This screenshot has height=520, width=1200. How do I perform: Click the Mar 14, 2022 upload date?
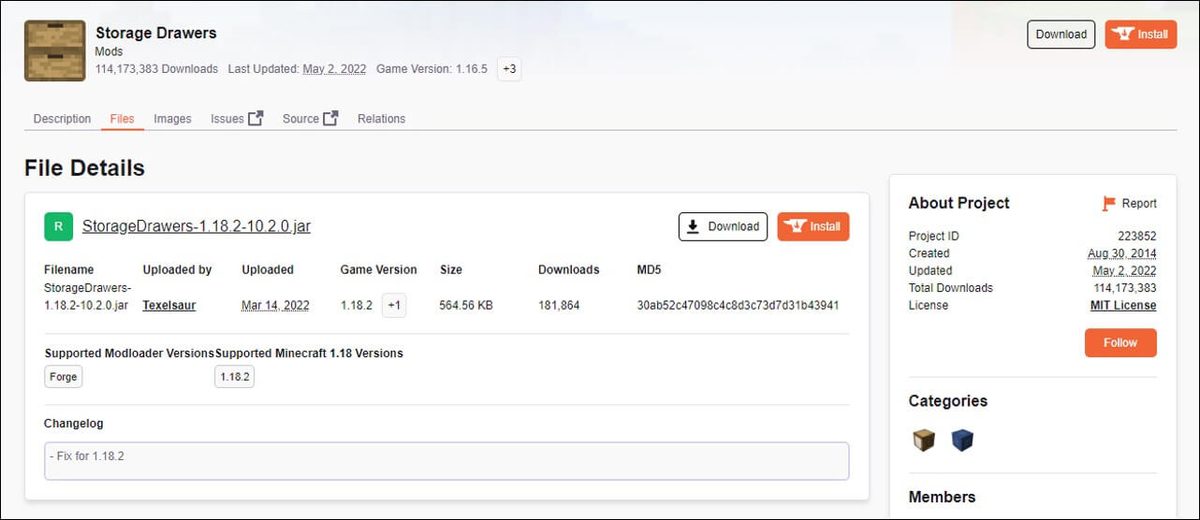coord(275,305)
